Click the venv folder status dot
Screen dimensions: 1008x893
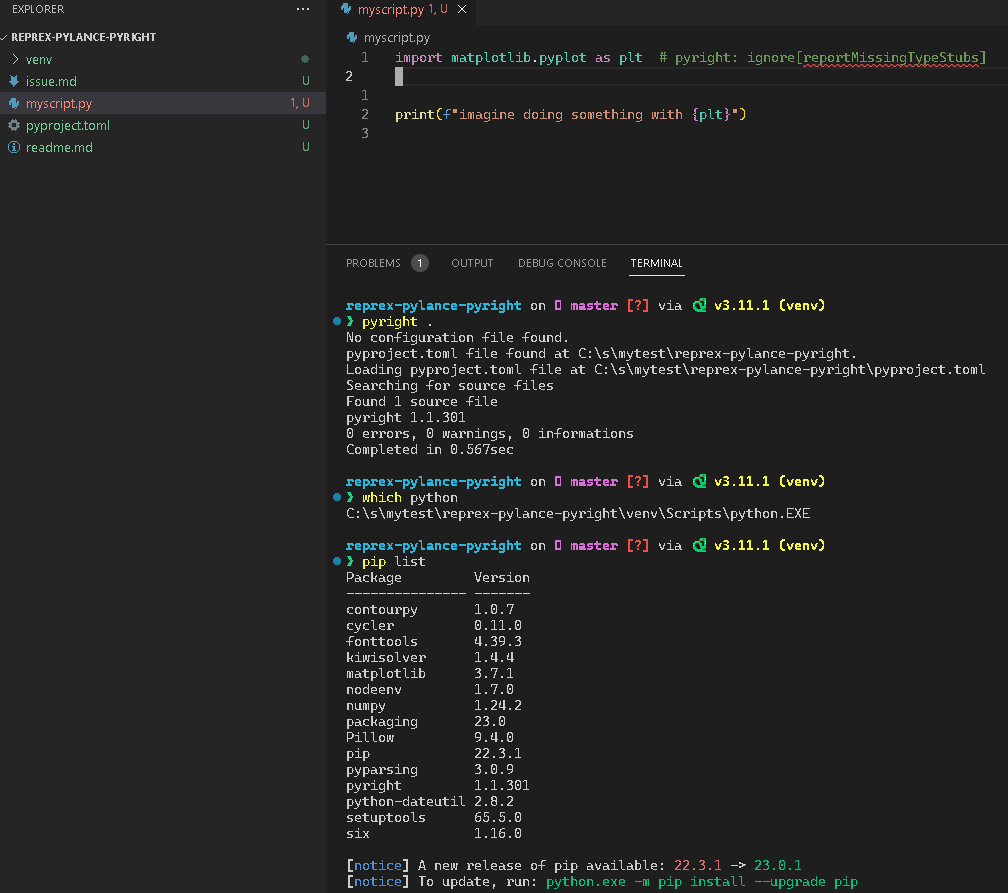305,59
